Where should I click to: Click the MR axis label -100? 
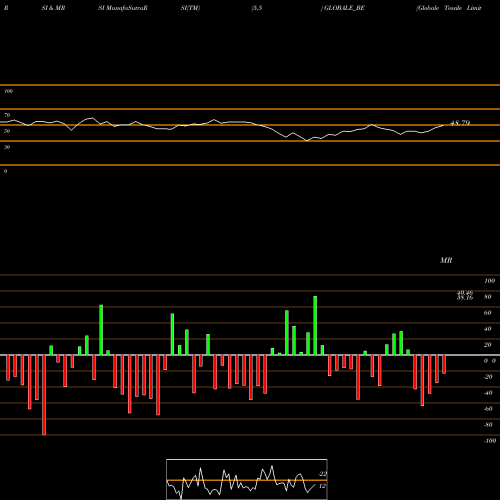pyautogui.click(x=490, y=441)
